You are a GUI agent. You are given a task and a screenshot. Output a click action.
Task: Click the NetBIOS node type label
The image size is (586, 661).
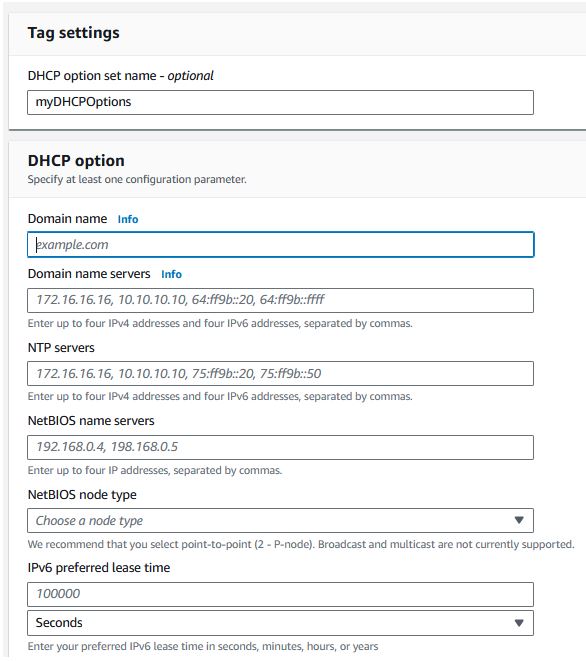pyautogui.click(x=82, y=494)
